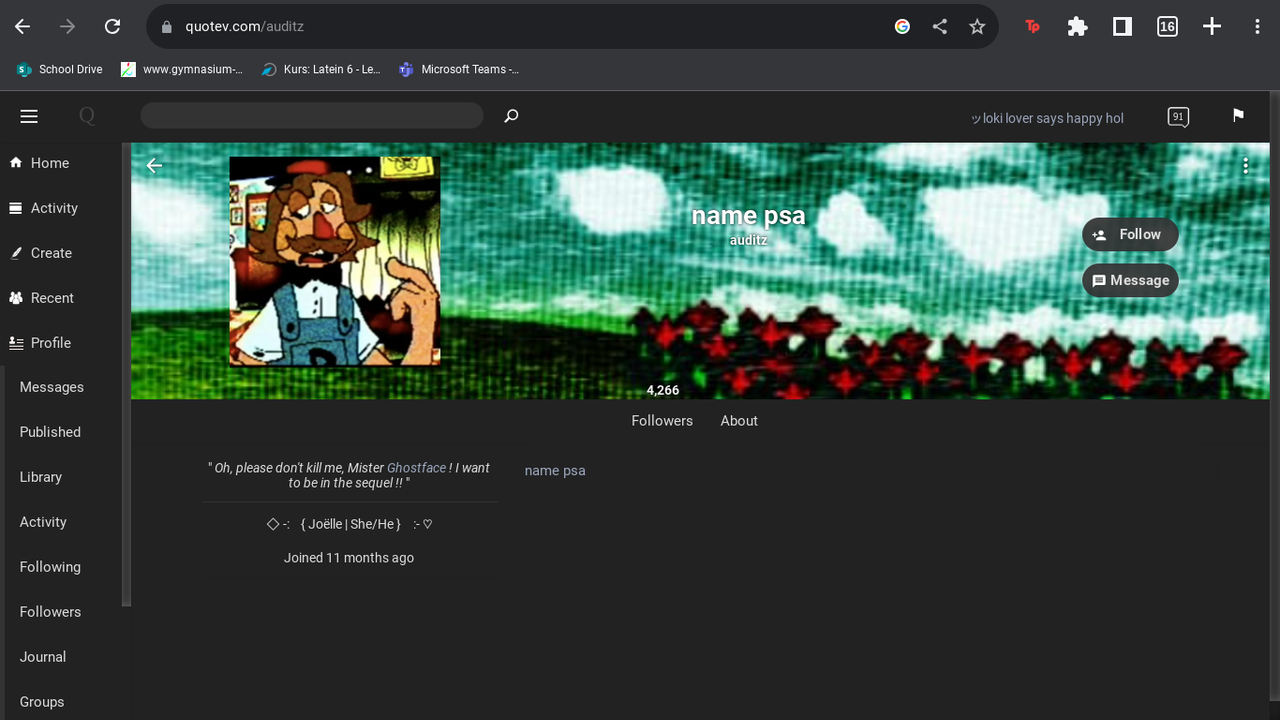Click the Quotev search field
The width and height of the screenshot is (1280, 720).
(x=312, y=116)
